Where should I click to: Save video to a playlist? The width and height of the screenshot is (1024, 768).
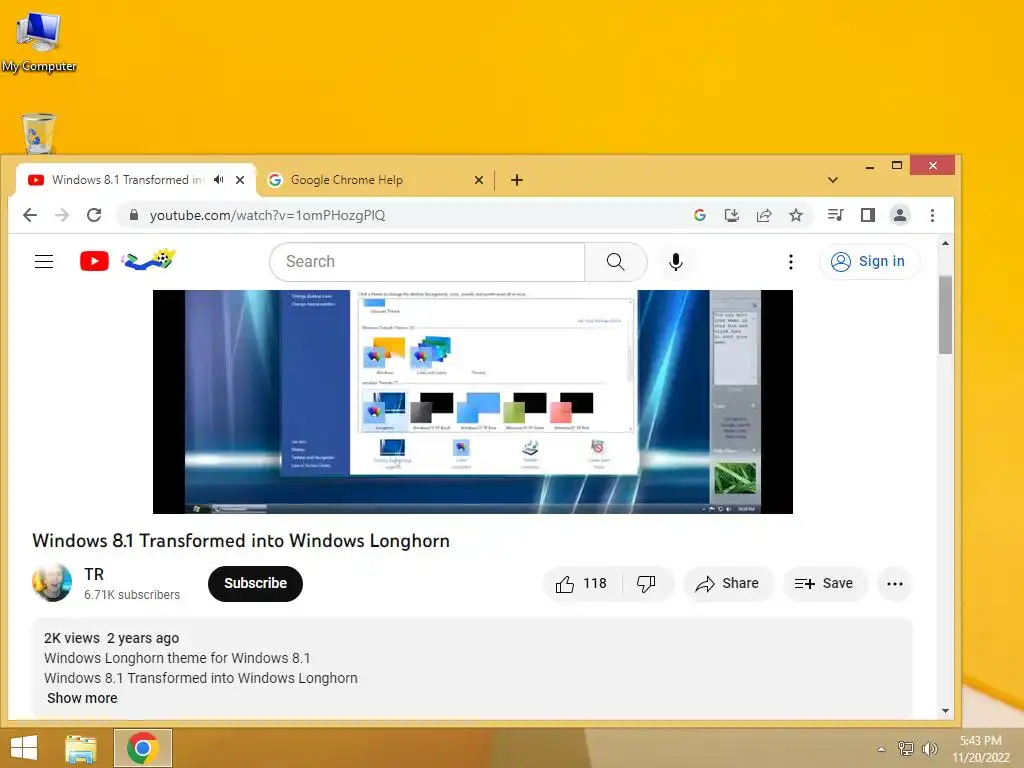pyautogui.click(x=825, y=584)
